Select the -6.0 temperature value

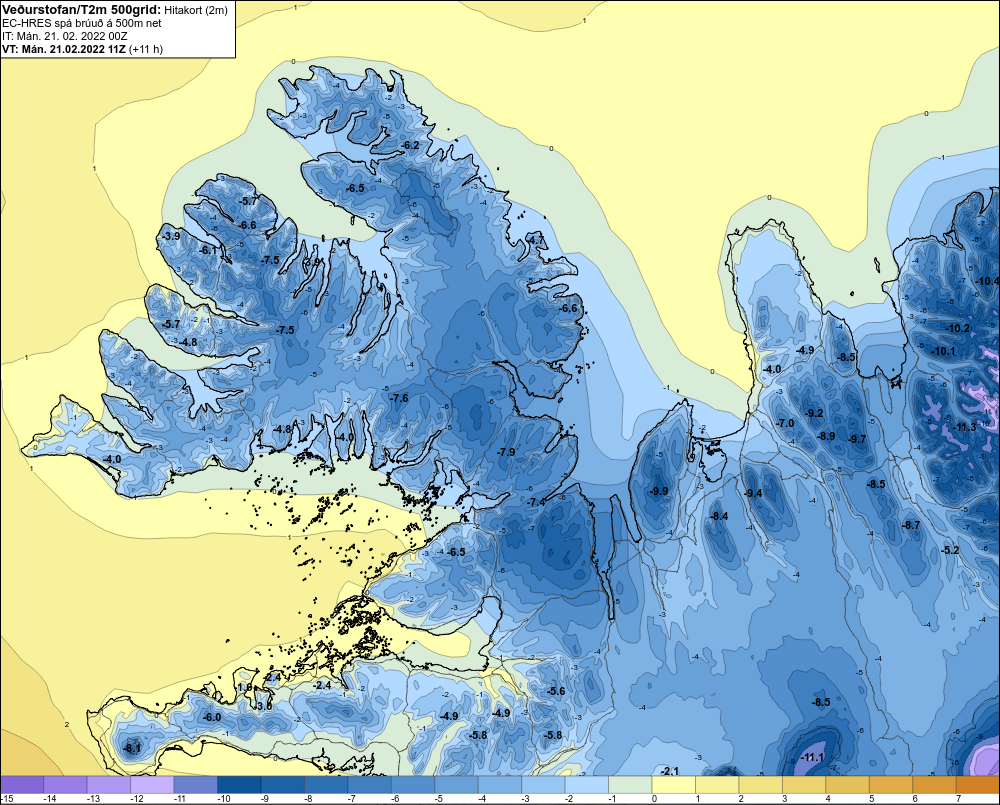[212, 717]
